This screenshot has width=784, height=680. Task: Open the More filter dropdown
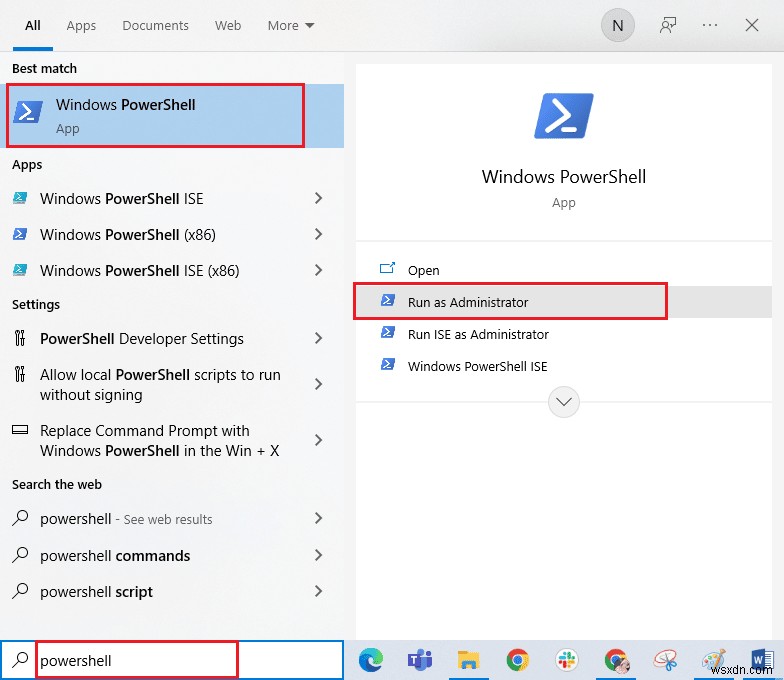[290, 26]
